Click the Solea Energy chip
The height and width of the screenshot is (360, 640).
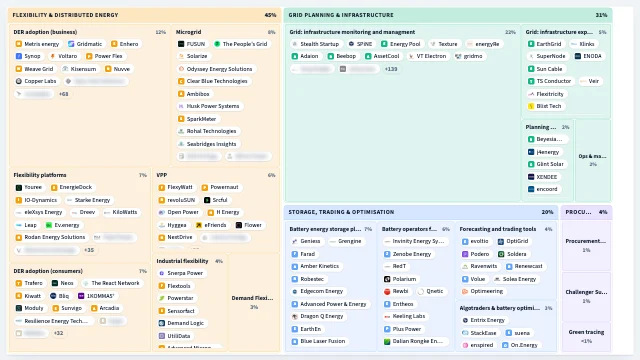[x=516, y=279]
